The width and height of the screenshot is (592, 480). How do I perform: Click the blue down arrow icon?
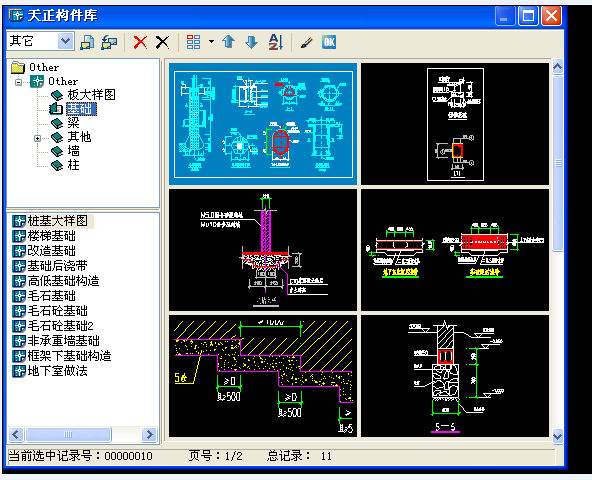click(251, 42)
